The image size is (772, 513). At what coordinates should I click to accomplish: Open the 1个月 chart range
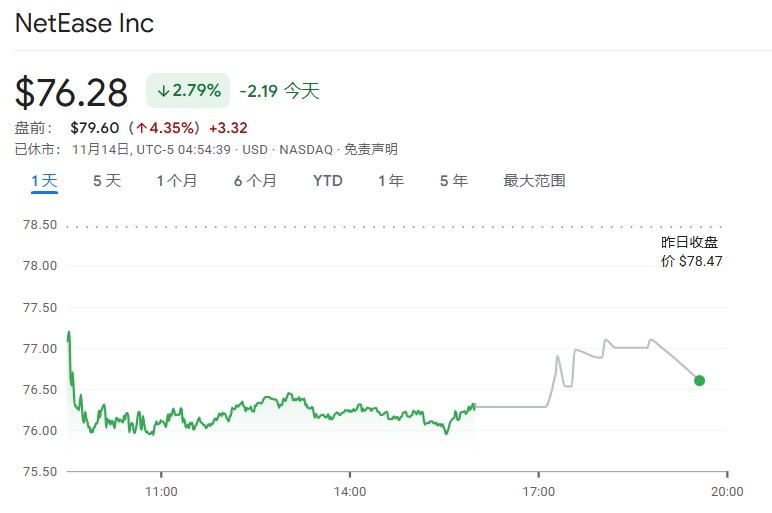click(x=177, y=181)
